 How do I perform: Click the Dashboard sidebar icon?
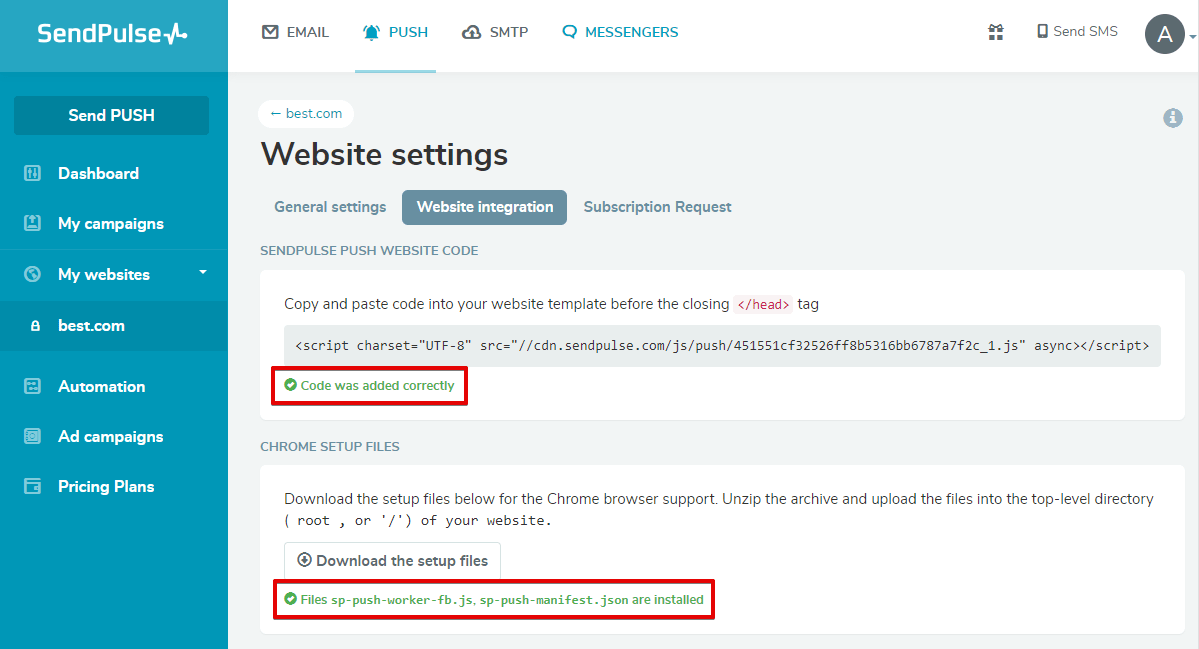click(x=33, y=173)
